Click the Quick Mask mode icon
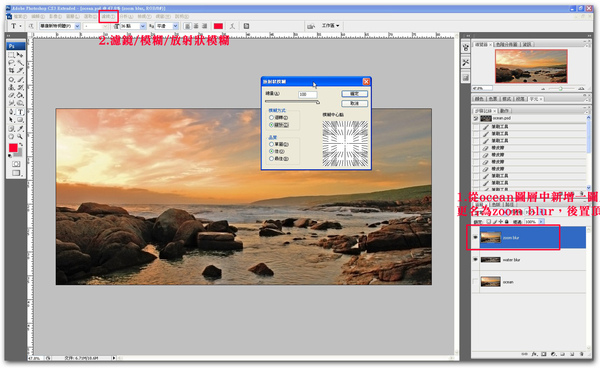Screen dimensions: 600x368 16,164
